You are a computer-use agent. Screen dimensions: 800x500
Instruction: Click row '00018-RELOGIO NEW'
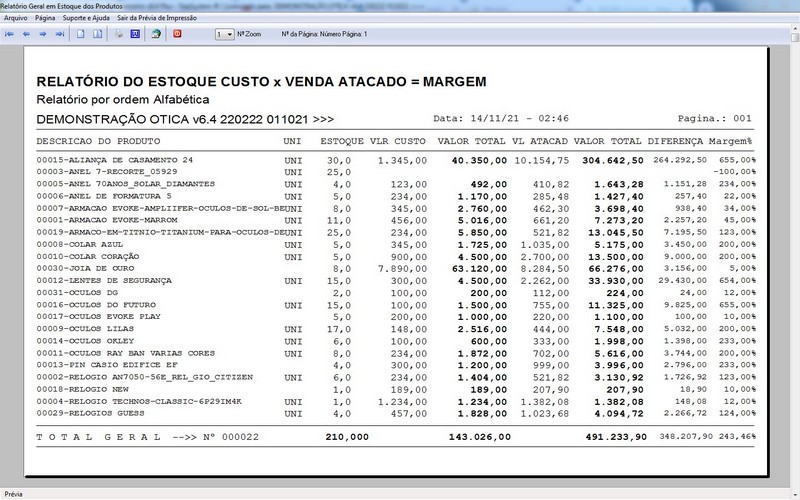395,390
